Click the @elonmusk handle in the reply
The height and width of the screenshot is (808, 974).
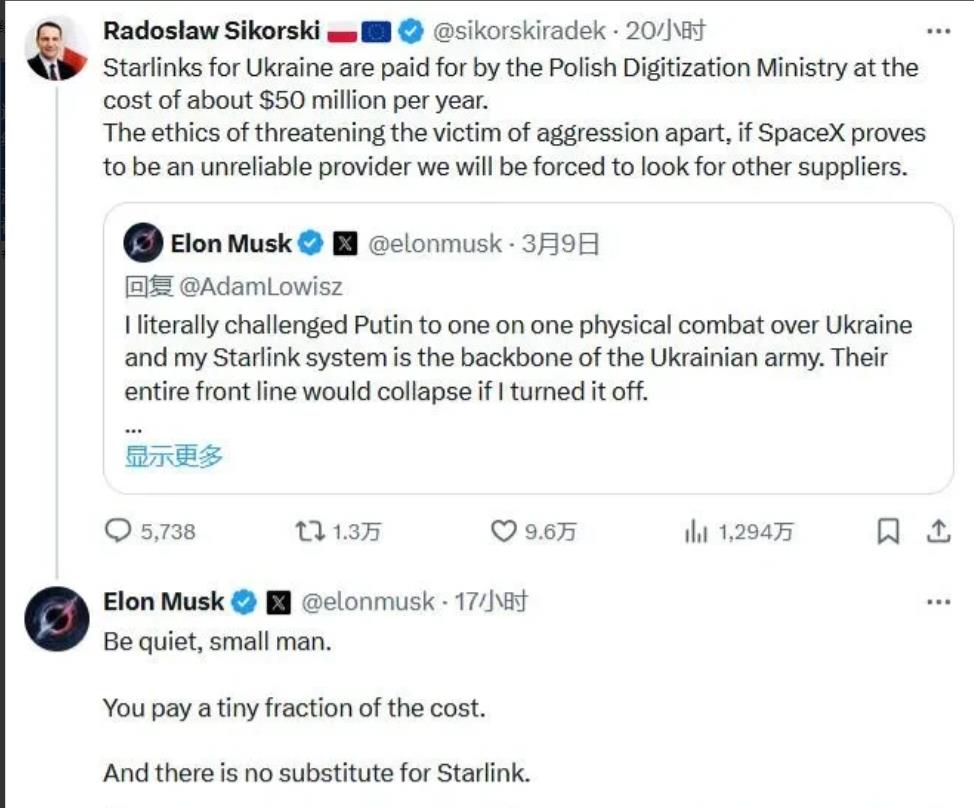(367, 602)
